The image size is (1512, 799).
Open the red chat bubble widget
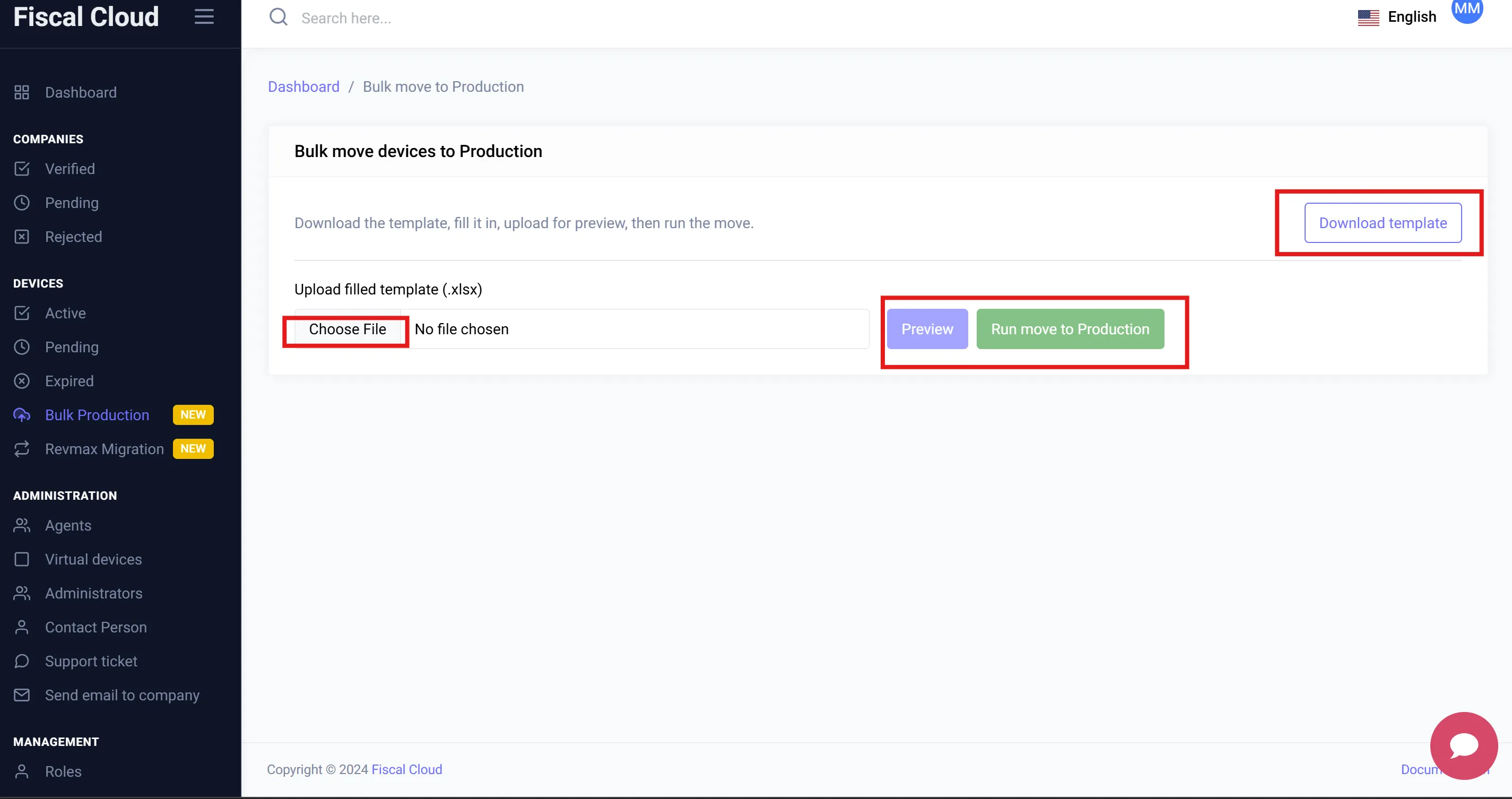click(1464, 745)
